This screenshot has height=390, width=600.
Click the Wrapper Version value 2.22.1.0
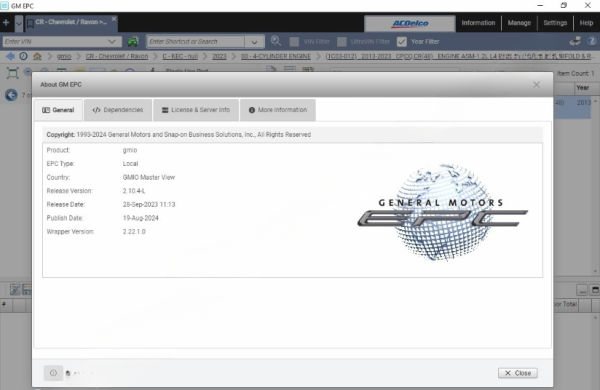pyautogui.click(x=134, y=232)
